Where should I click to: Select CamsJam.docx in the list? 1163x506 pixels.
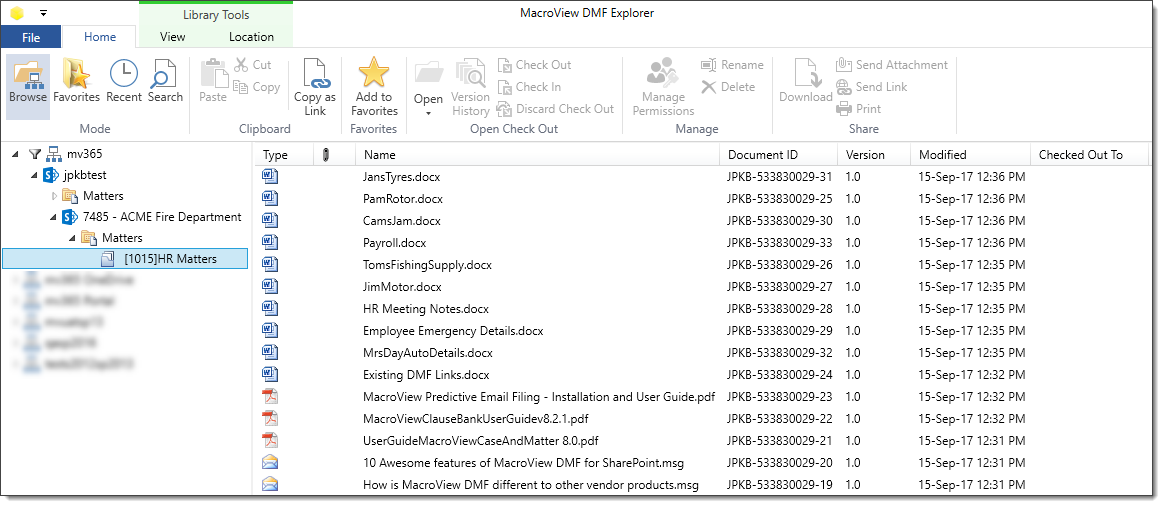tap(401, 221)
